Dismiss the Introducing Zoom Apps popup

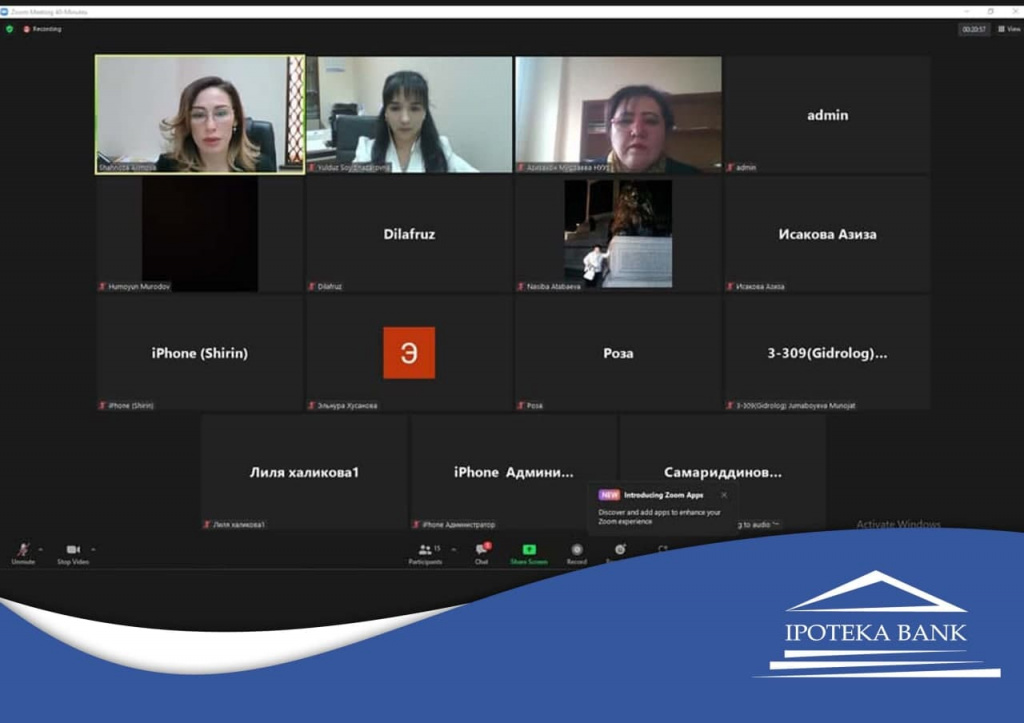[x=724, y=495]
